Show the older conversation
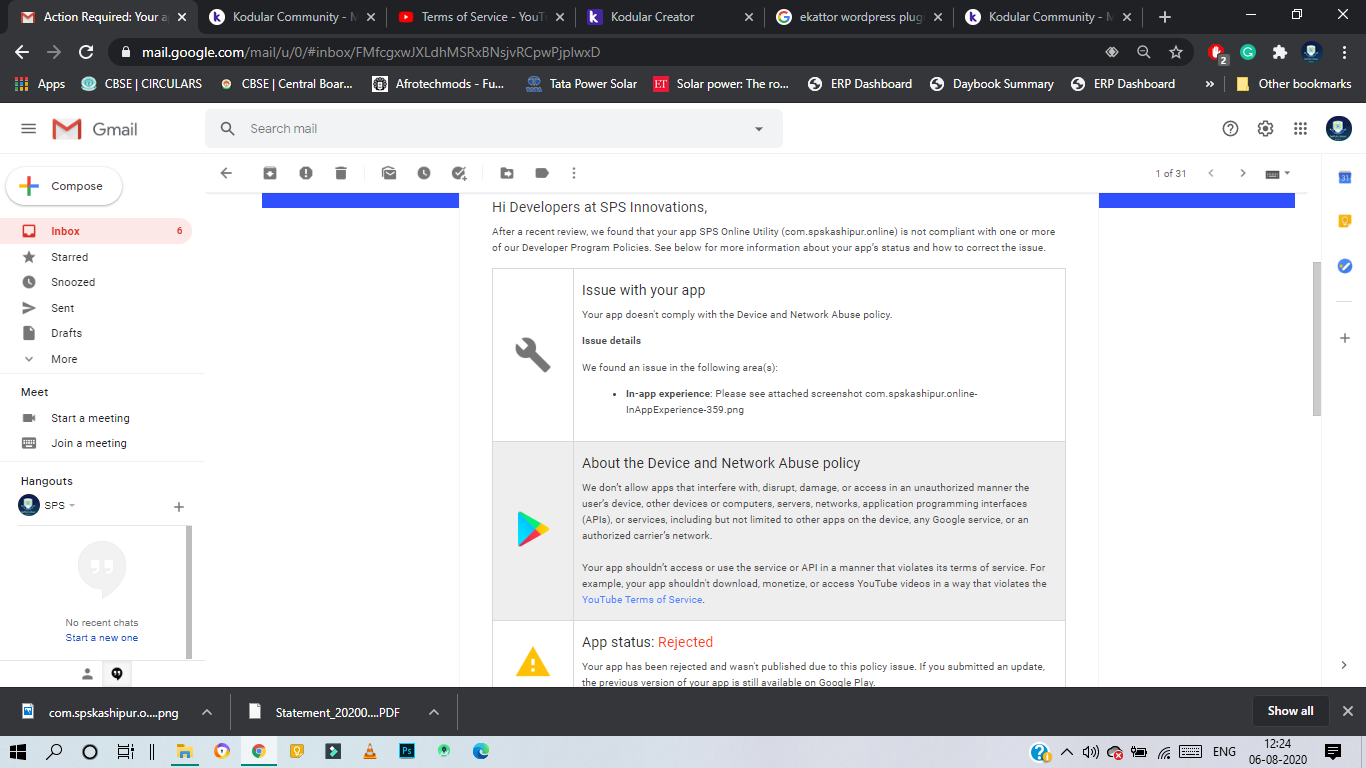 pos(1243,173)
